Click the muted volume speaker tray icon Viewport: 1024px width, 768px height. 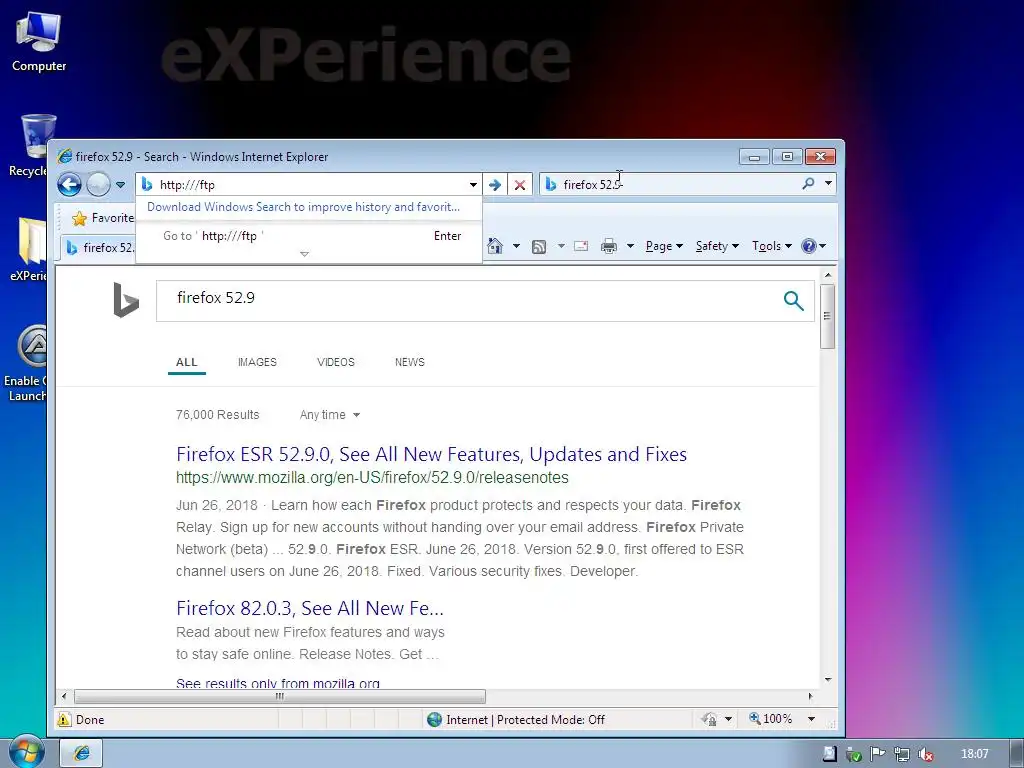pyautogui.click(x=925, y=754)
